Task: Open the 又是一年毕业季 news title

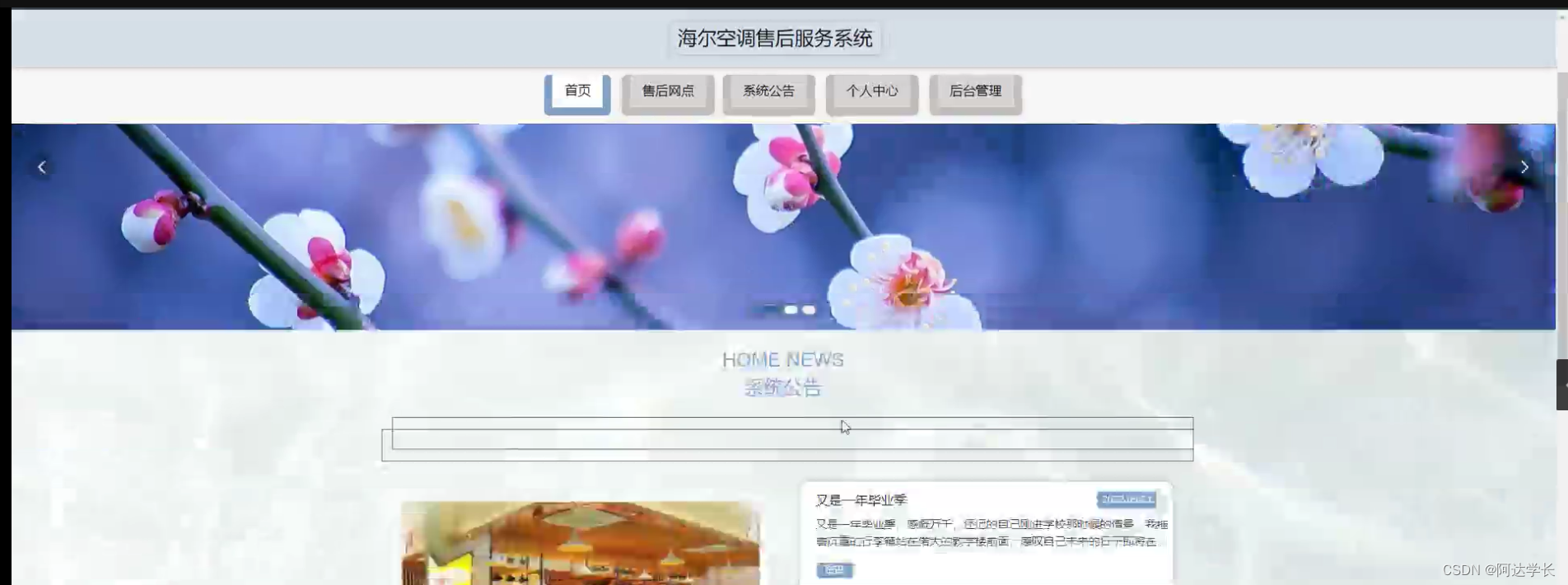Action: (x=861, y=500)
